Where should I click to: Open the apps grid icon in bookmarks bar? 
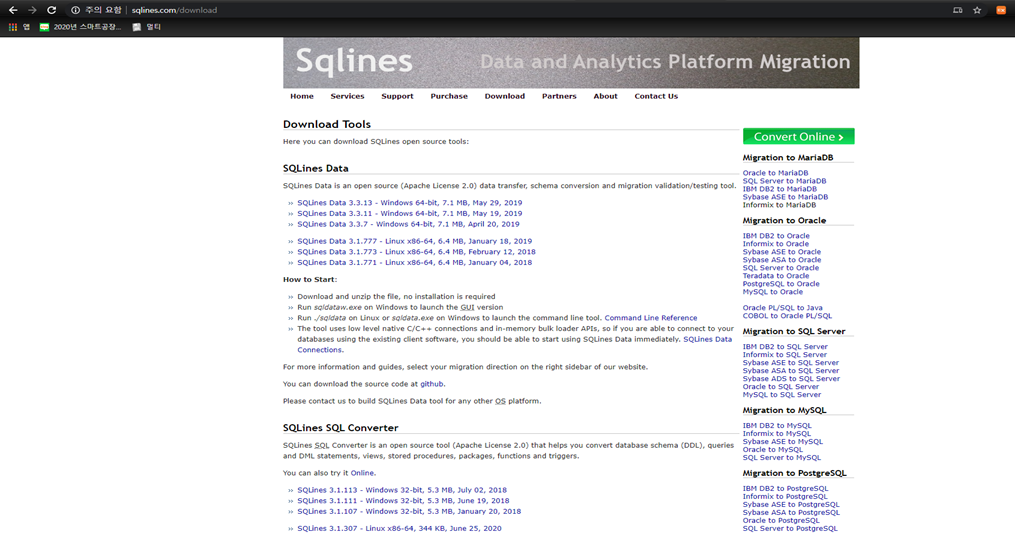(13, 27)
